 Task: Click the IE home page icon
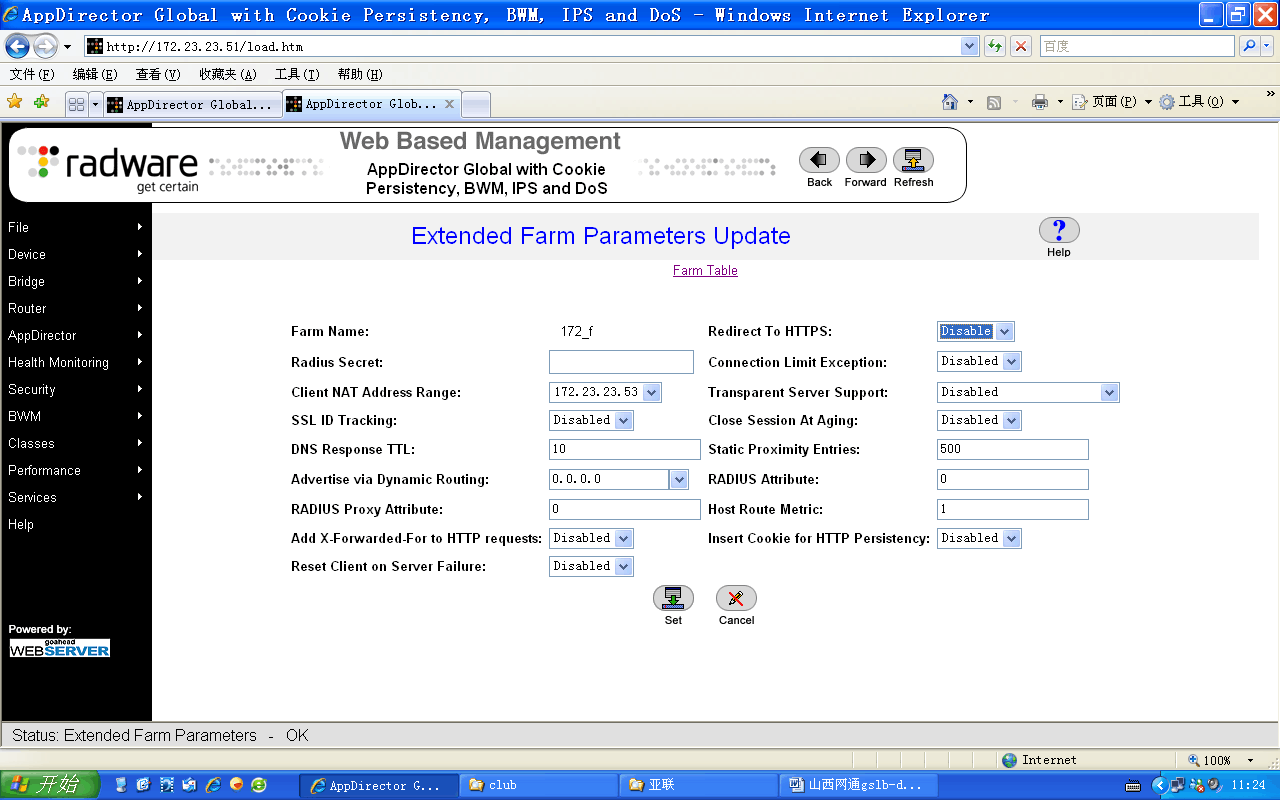click(950, 102)
